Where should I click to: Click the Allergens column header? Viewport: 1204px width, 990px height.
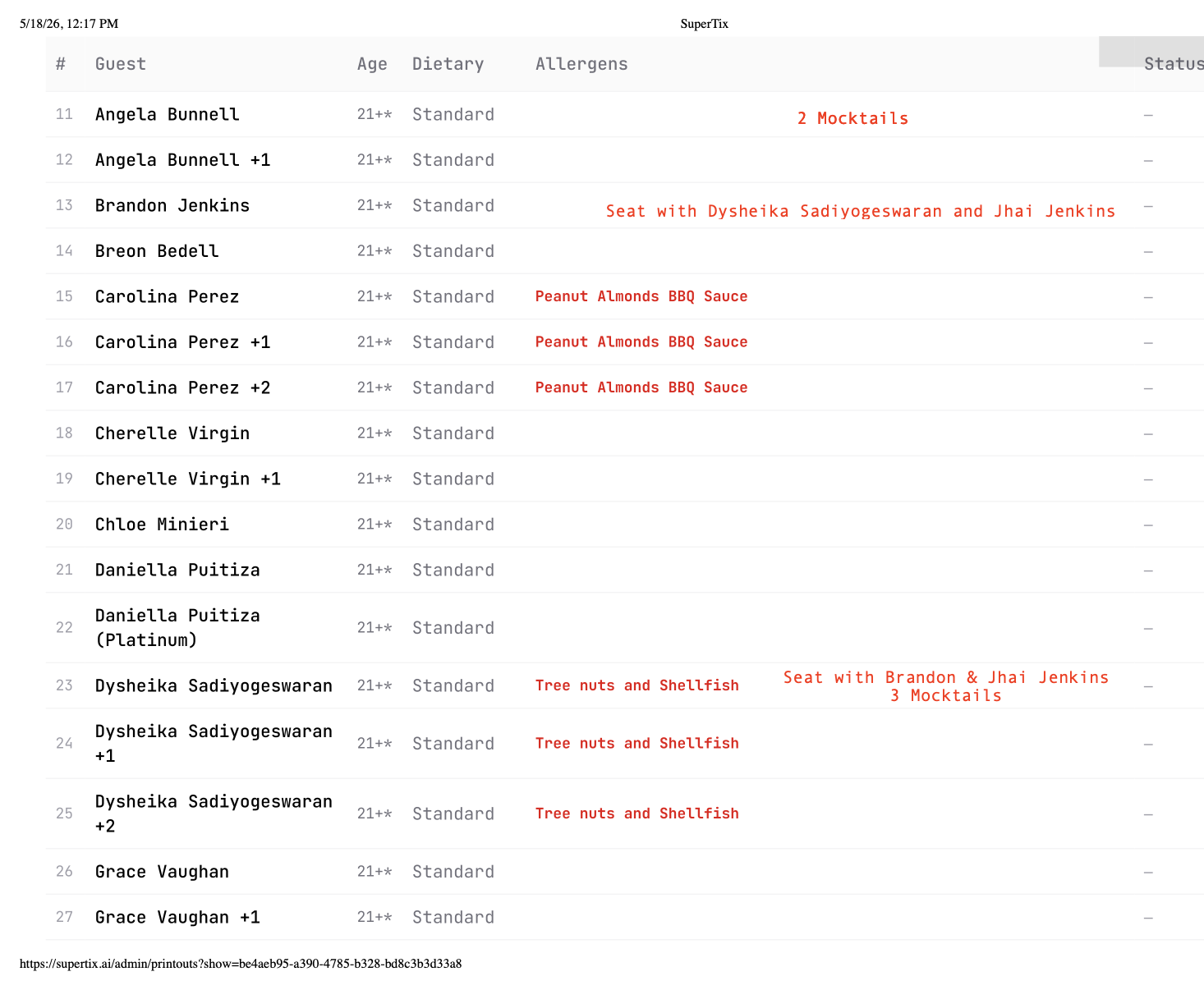coord(581,64)
